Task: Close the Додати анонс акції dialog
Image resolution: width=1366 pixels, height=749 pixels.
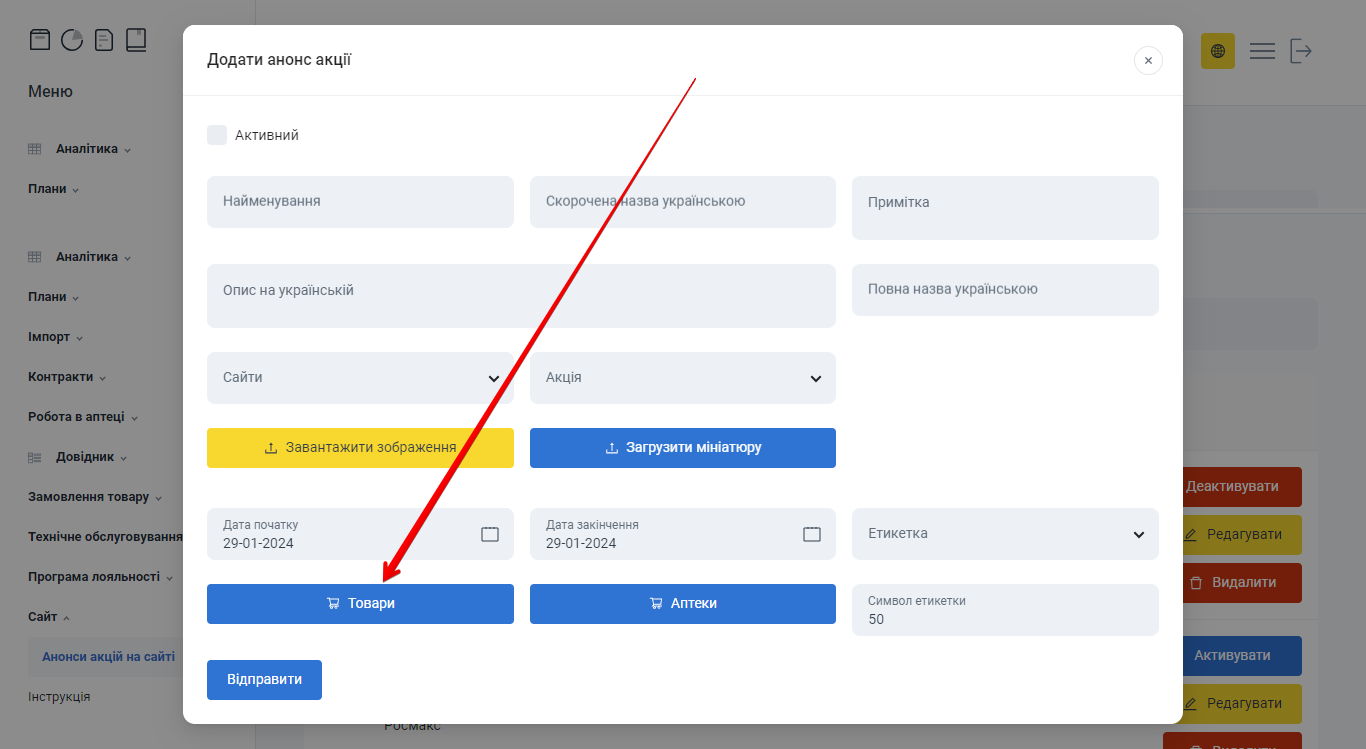Action: tap(1148, 61)
